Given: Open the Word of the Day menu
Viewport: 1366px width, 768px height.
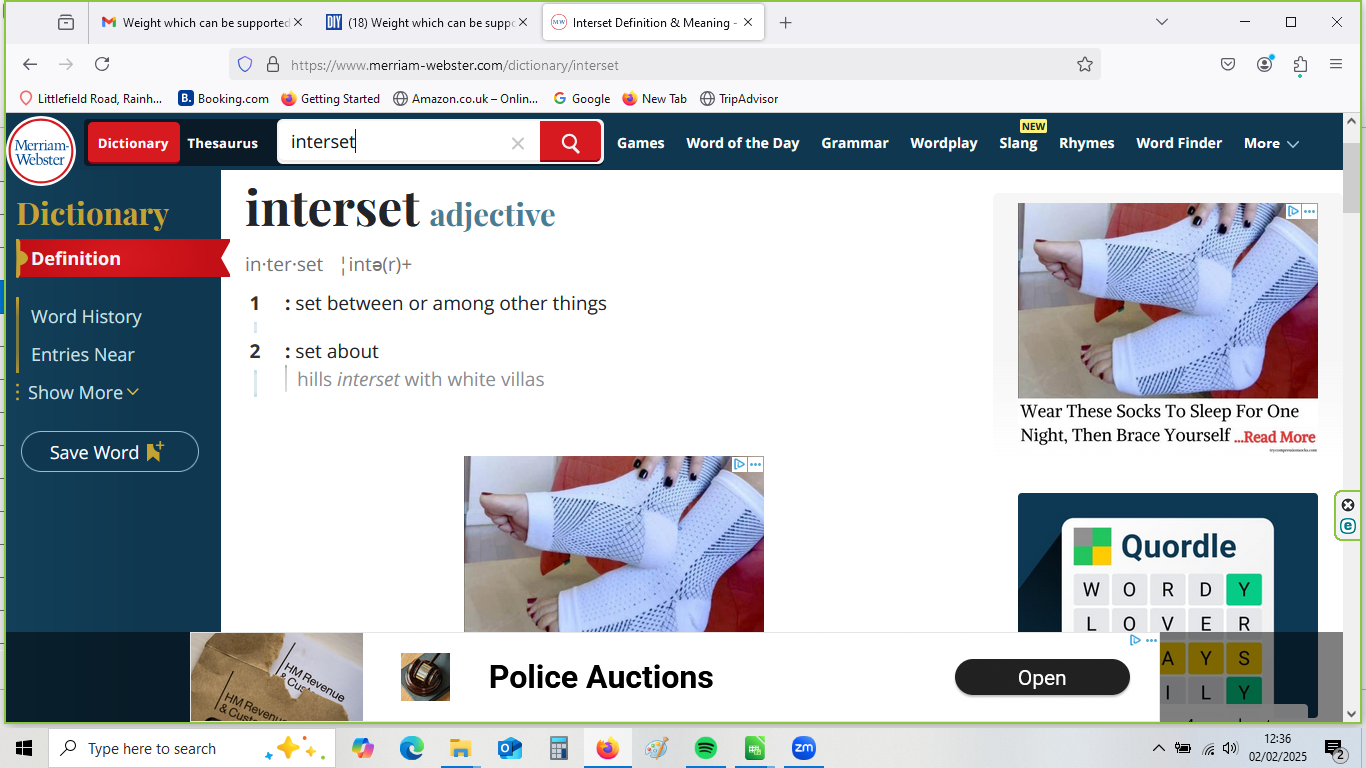Looking at the screenshot, I should 742,143.
